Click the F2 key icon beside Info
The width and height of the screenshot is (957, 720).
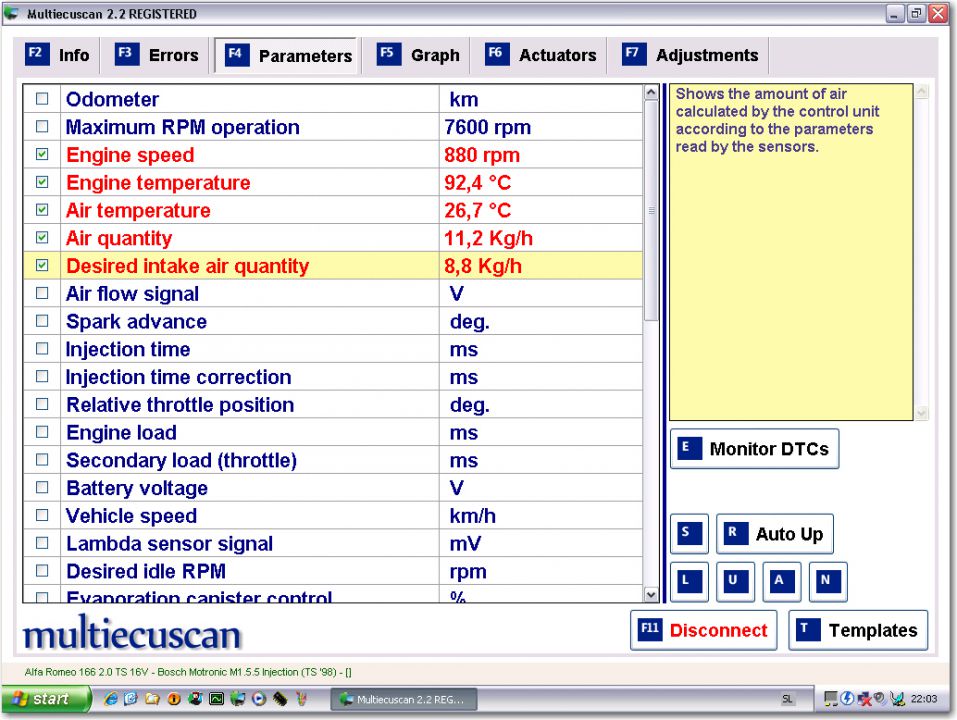pyautogui.click(x=37, y=54)
